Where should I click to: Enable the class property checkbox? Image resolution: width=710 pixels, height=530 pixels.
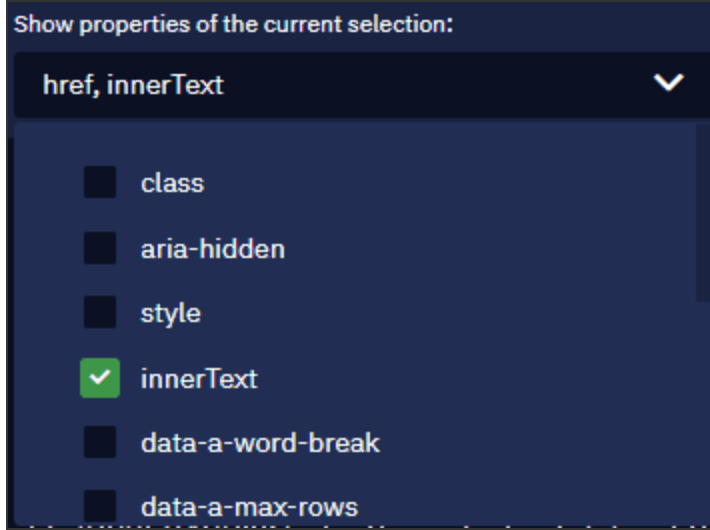point(100,182)
